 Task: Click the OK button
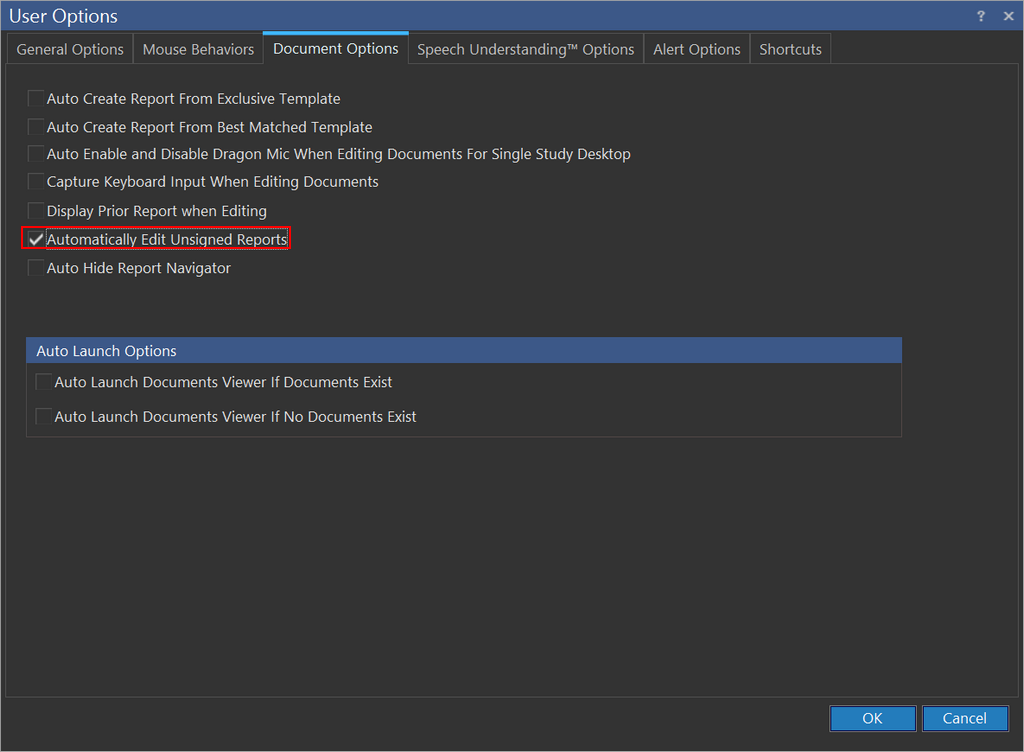[x=872, y=718]
